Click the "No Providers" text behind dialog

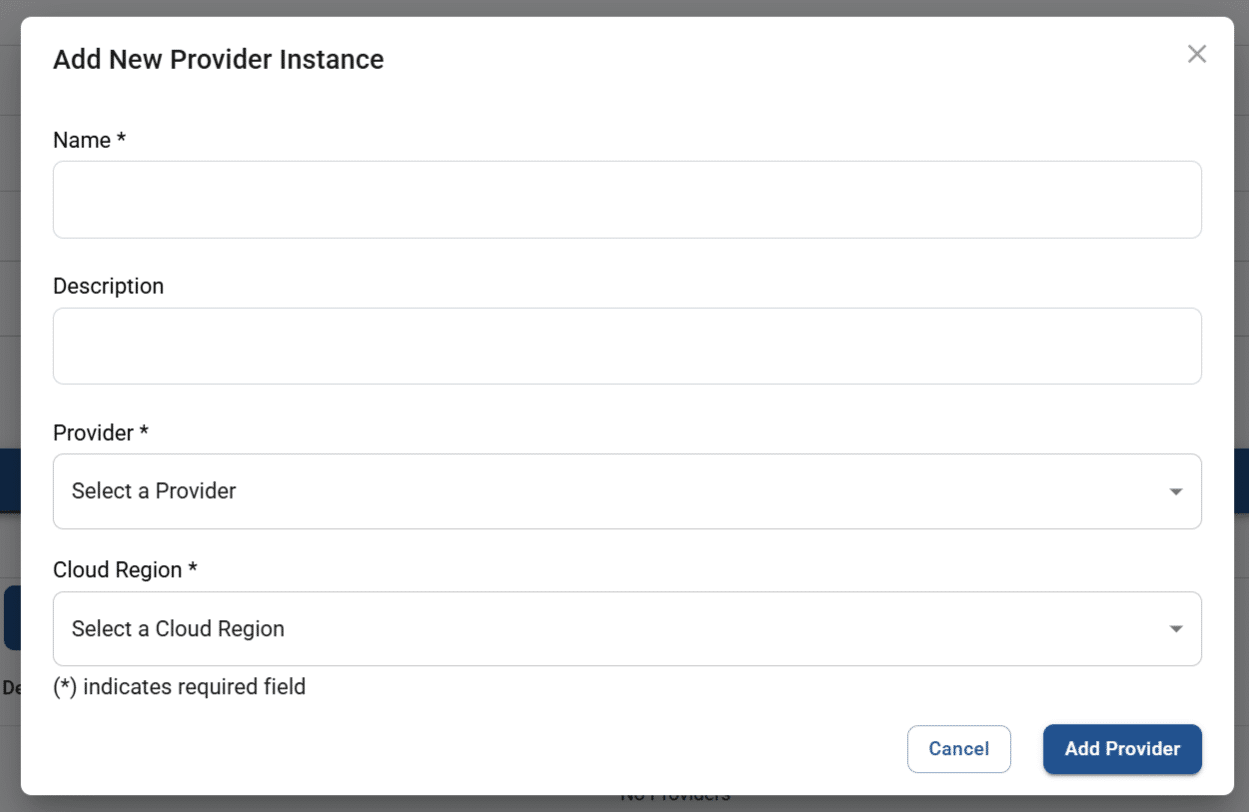[x=675, y=799]
